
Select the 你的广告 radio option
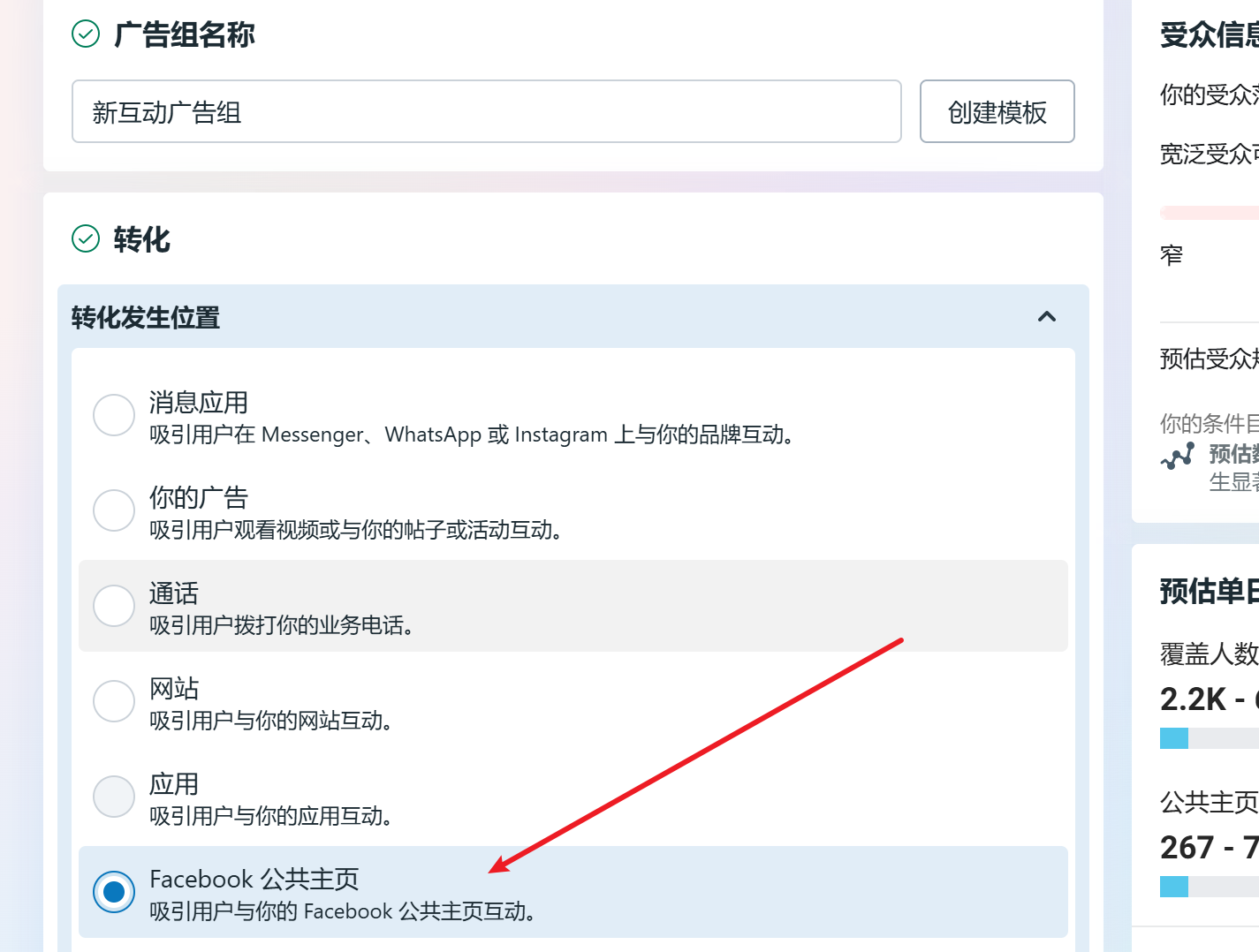[114, 510]
